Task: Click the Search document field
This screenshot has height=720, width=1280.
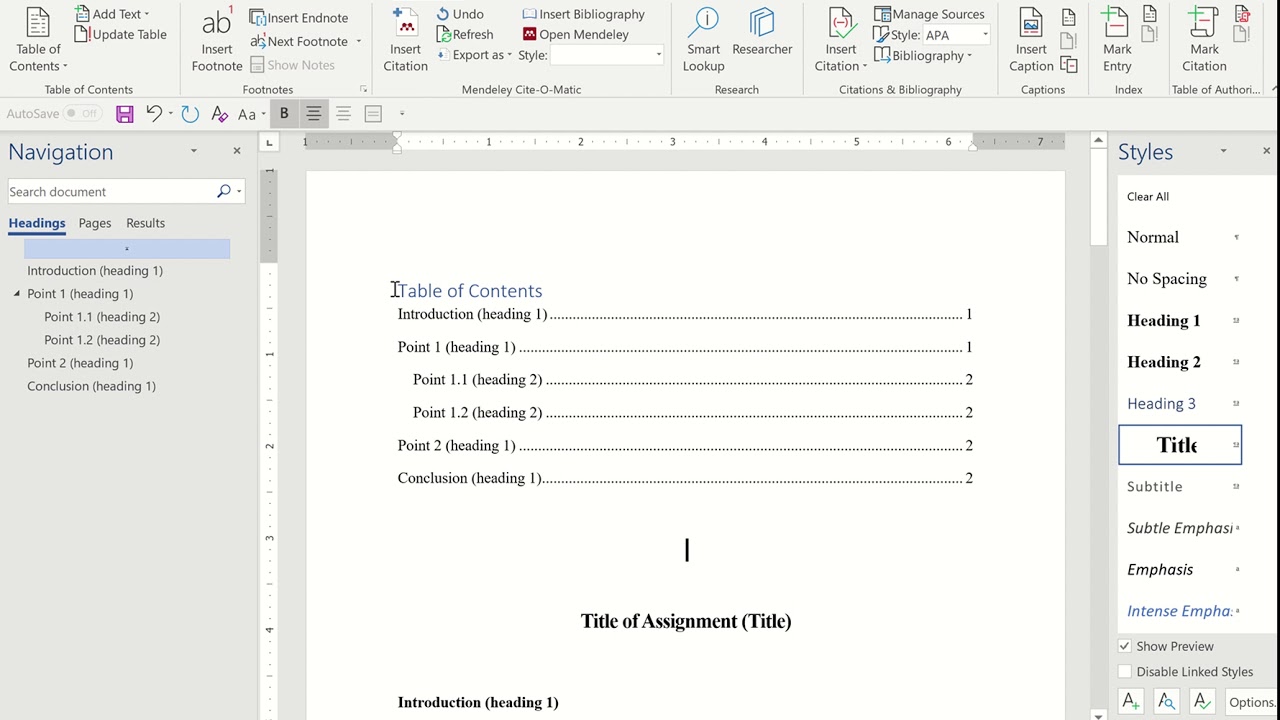Action: (x=110, y=192)
